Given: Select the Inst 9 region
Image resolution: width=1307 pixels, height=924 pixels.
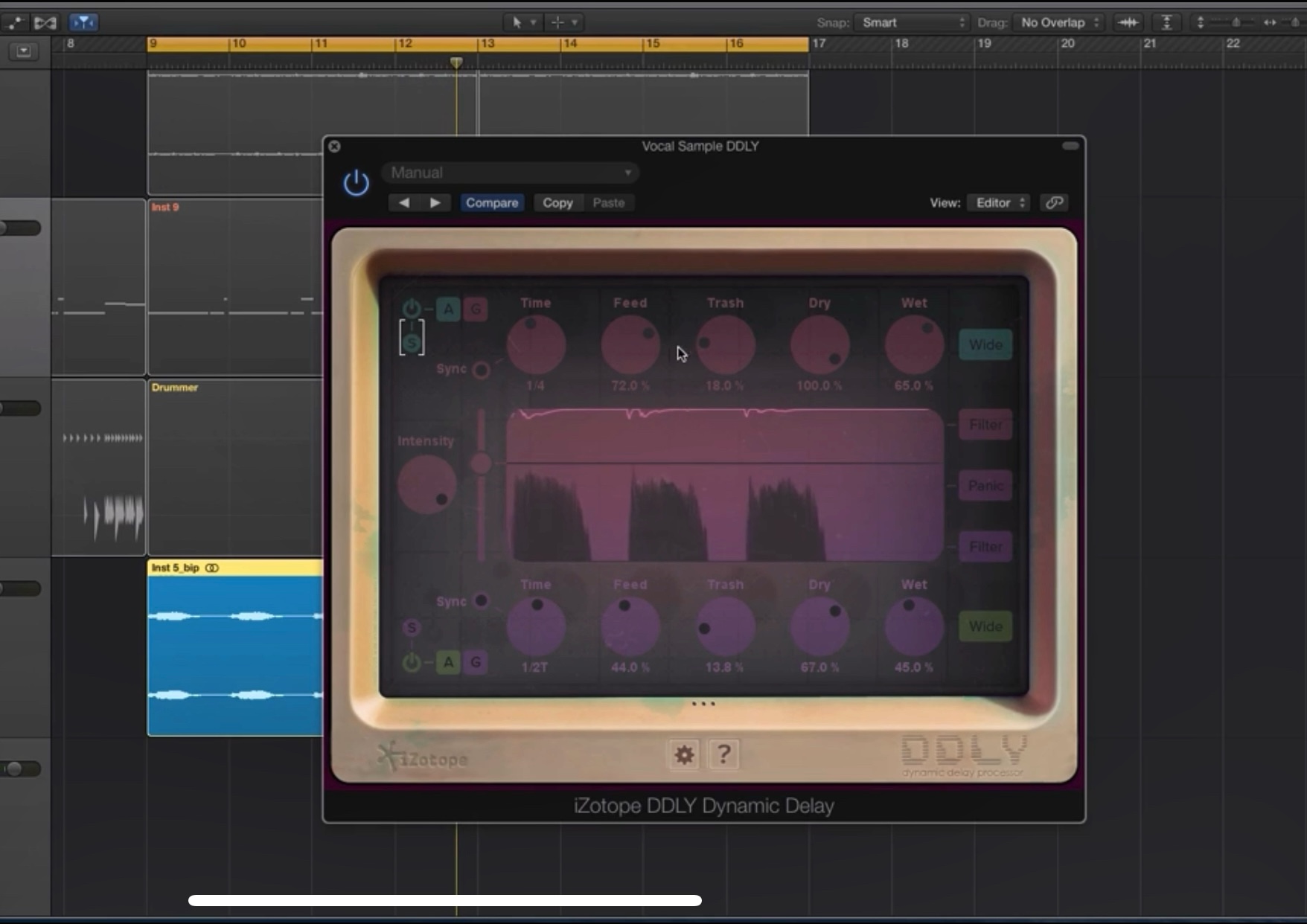Looking at the screenshot, I should pos(235,287).
